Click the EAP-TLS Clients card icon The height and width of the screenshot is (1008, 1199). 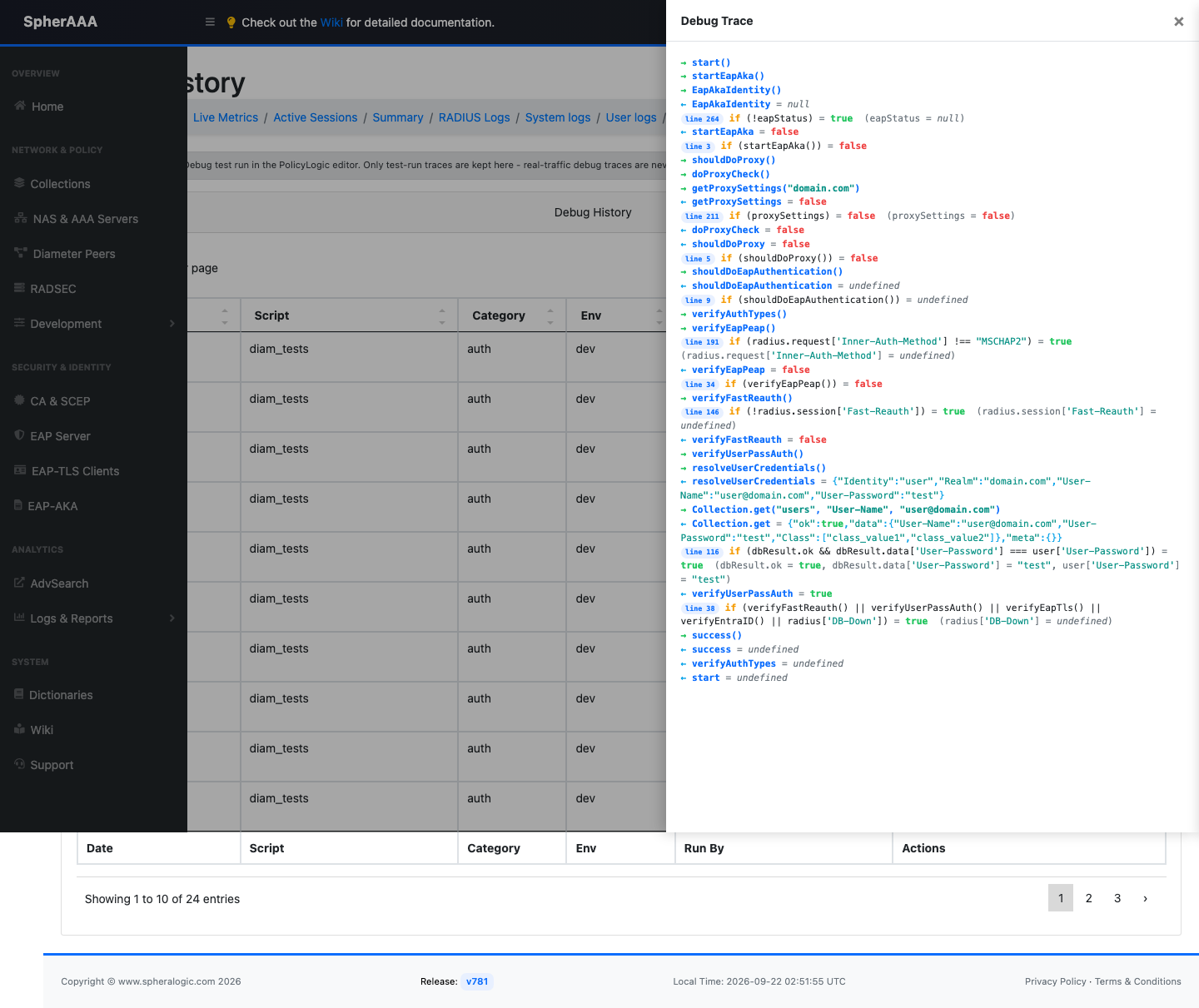[20, 470]
